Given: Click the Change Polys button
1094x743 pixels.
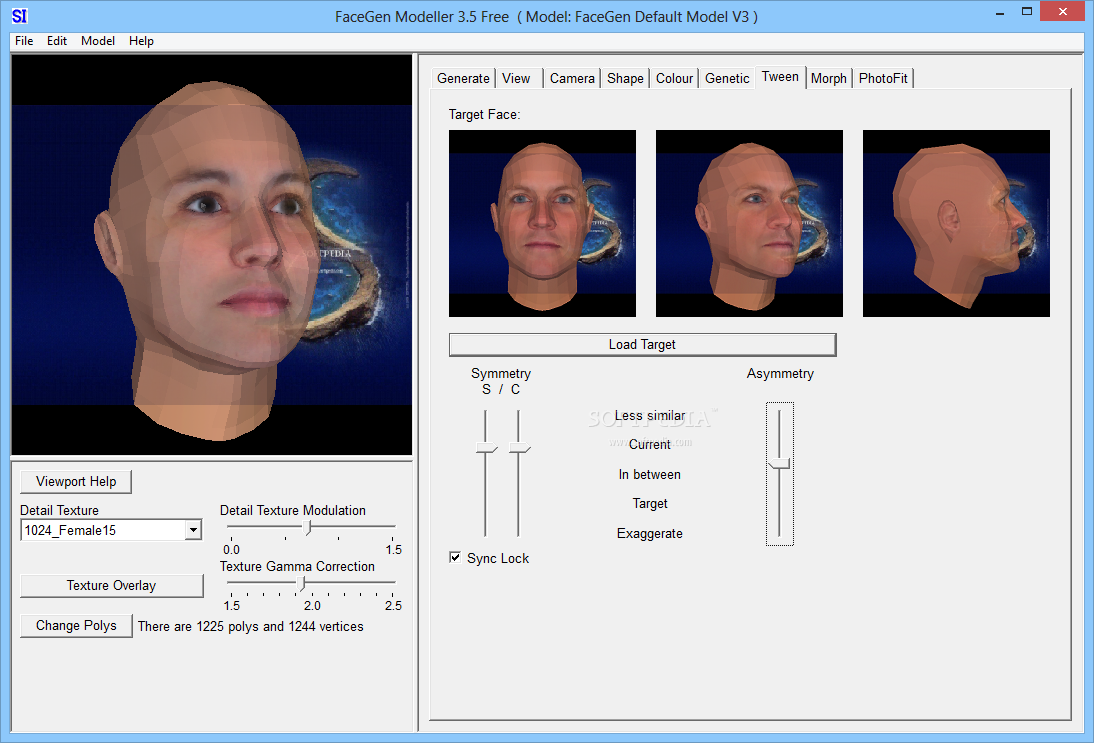Looking at the screenshot, I should [x=76, y=625].
